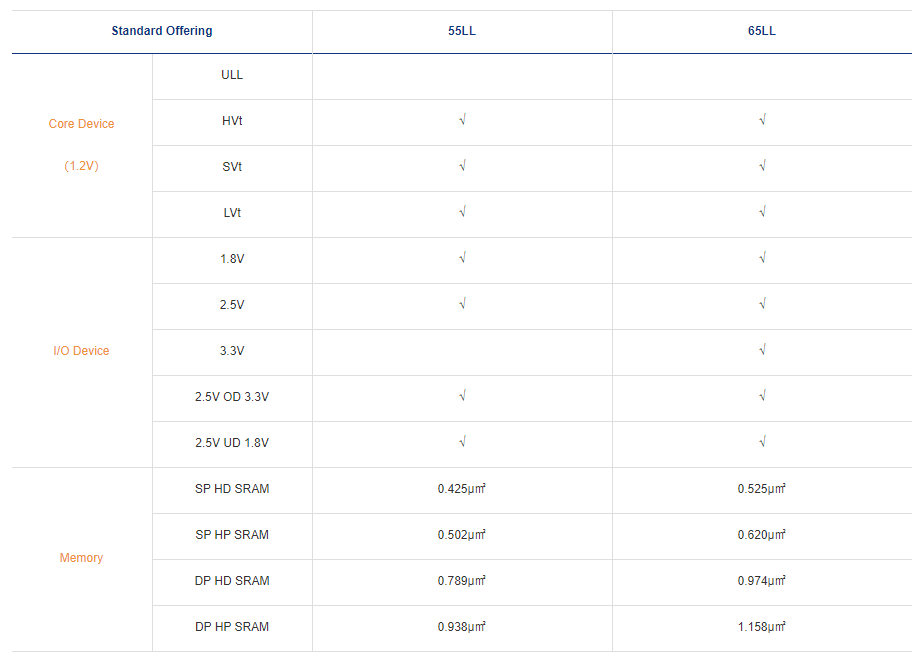This screenshot has height=657, width=919.
Task: Click the DP HP SRAM row label
Action: [x=232, y=627]
